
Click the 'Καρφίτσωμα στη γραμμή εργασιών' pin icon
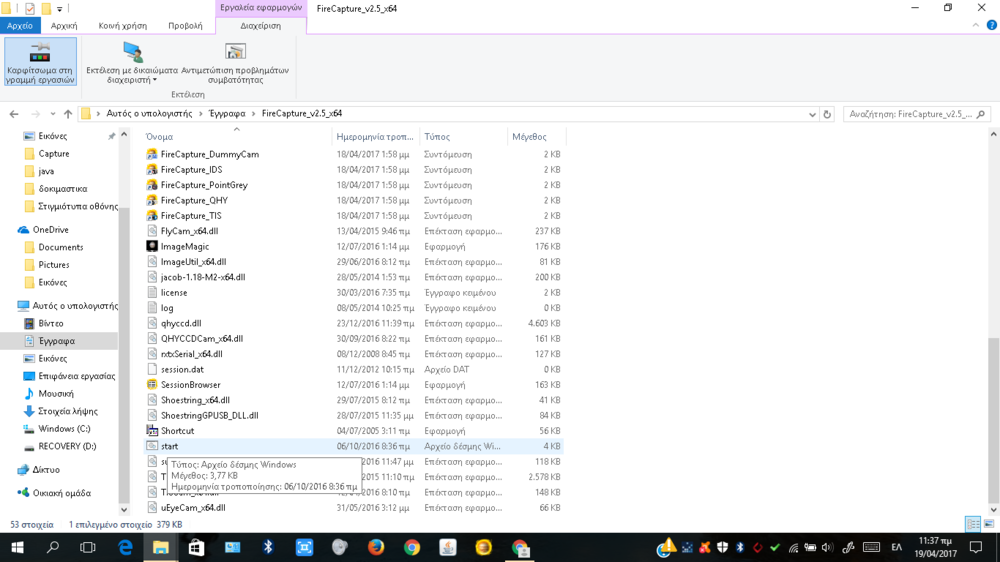(x=40, y=54)
